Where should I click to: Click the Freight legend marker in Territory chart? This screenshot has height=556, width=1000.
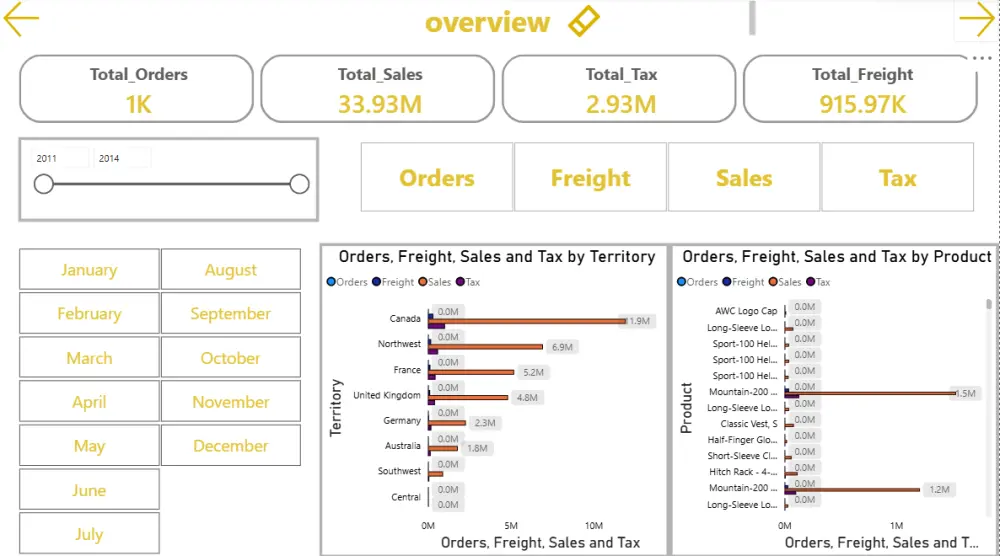point(376,282)
